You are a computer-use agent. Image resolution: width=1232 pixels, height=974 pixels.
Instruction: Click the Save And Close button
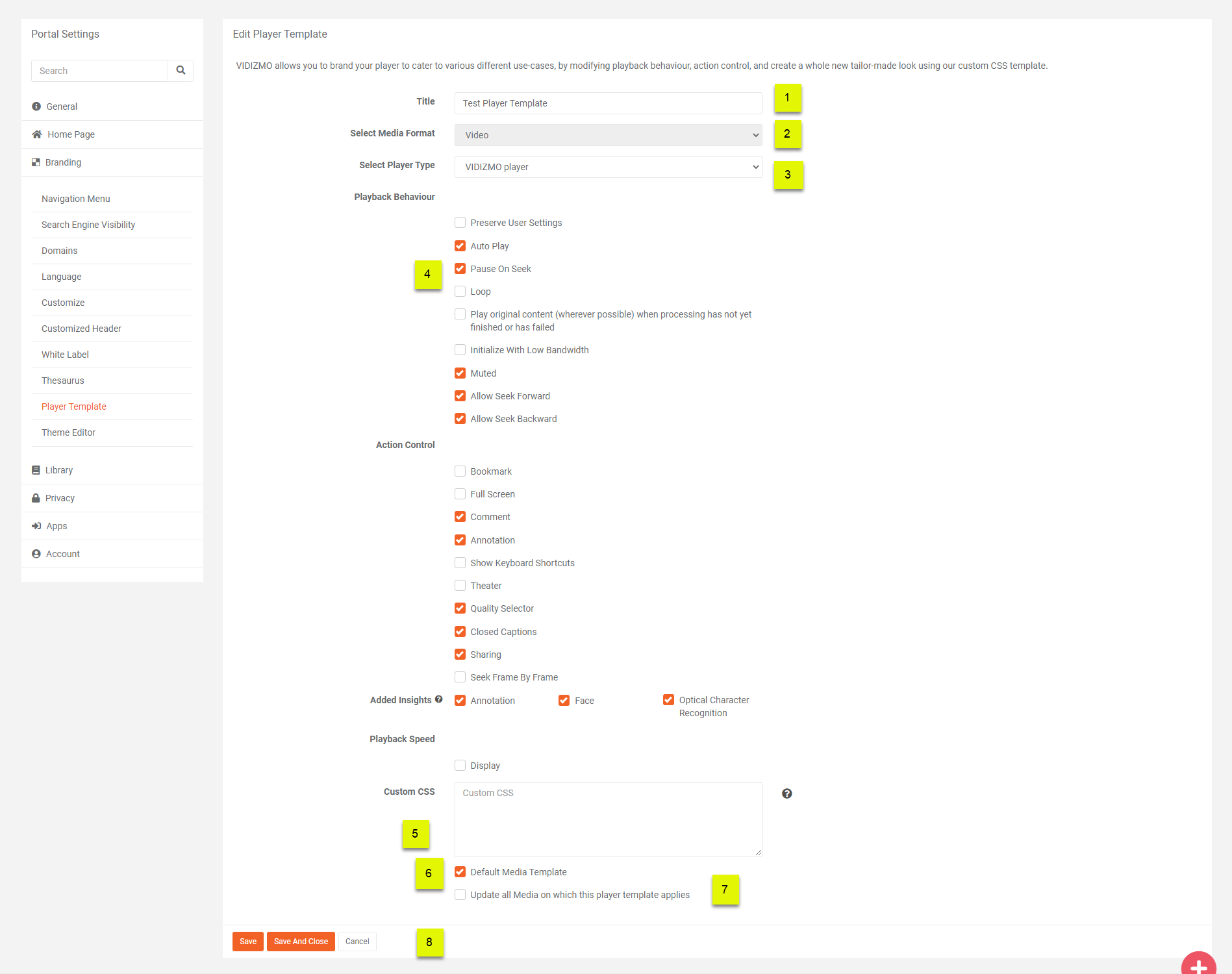pyautogui.click(x=301, y=942)
